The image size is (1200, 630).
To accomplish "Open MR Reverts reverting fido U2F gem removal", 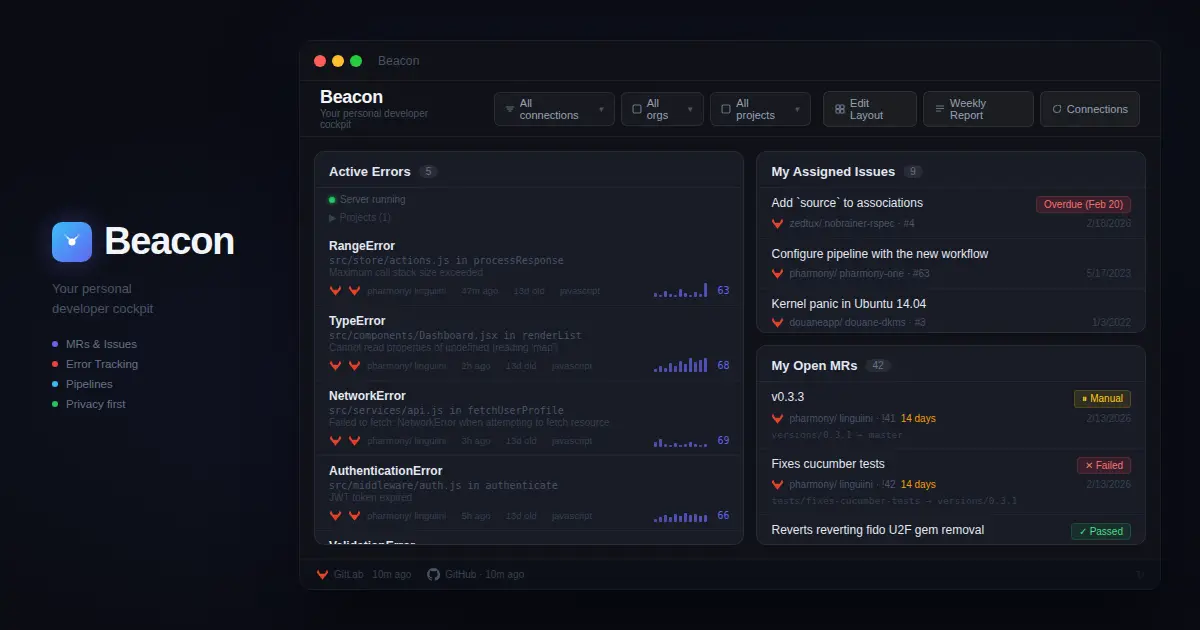I will click(x=878, y=530).
